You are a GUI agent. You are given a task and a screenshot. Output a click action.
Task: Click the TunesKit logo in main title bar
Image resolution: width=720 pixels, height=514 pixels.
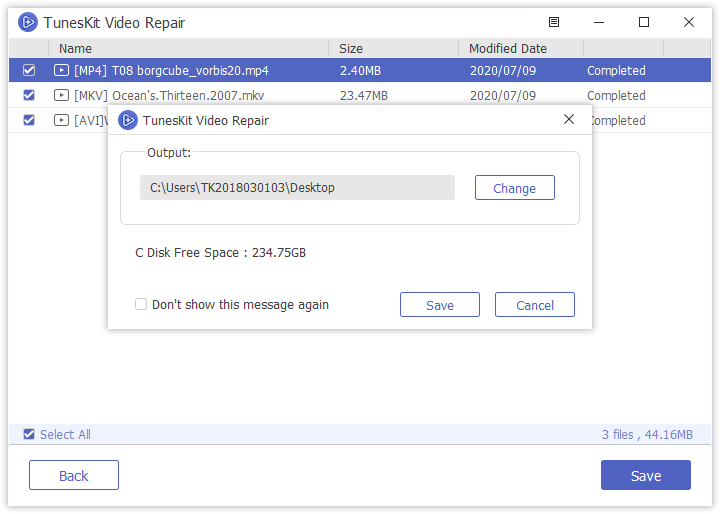coord(28,22)
